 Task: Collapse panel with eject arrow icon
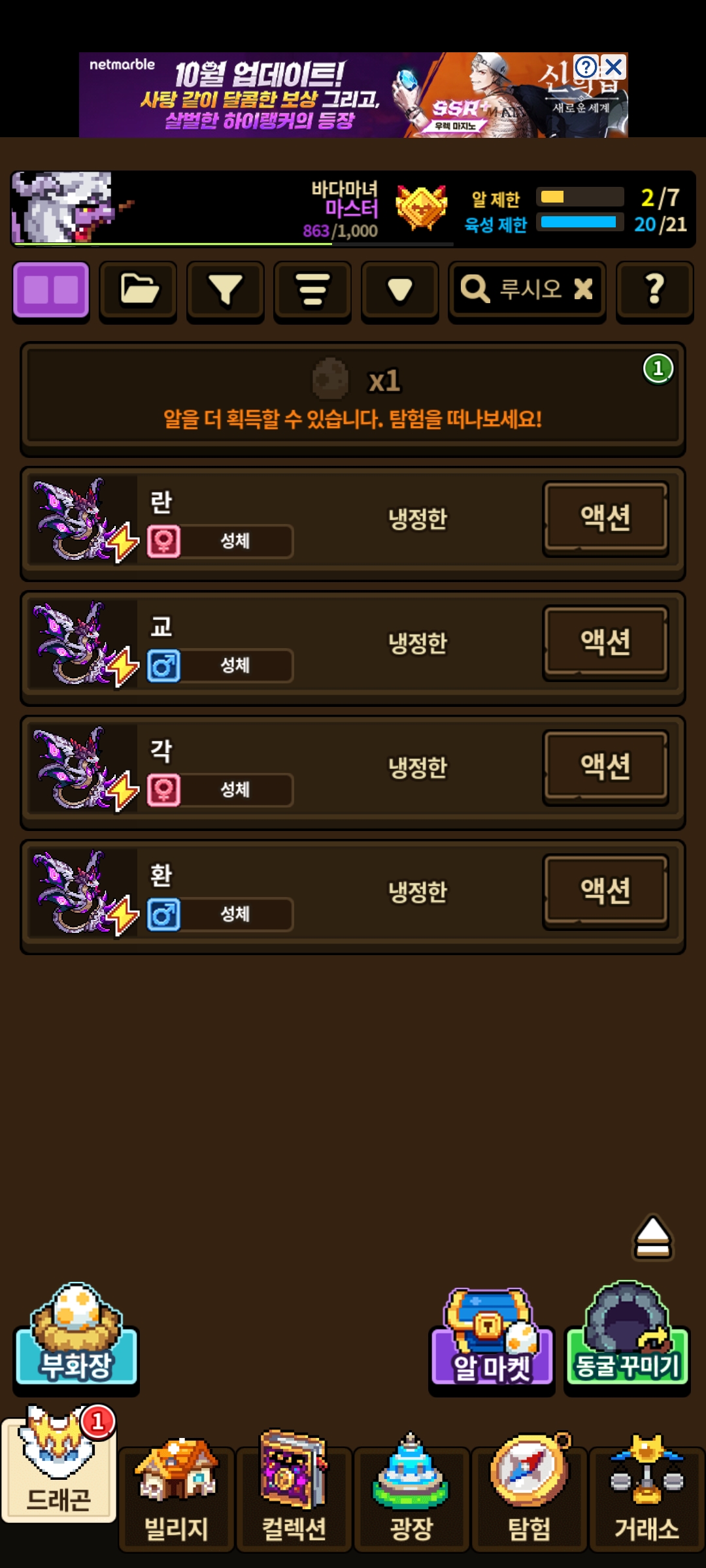point(652,1237)
